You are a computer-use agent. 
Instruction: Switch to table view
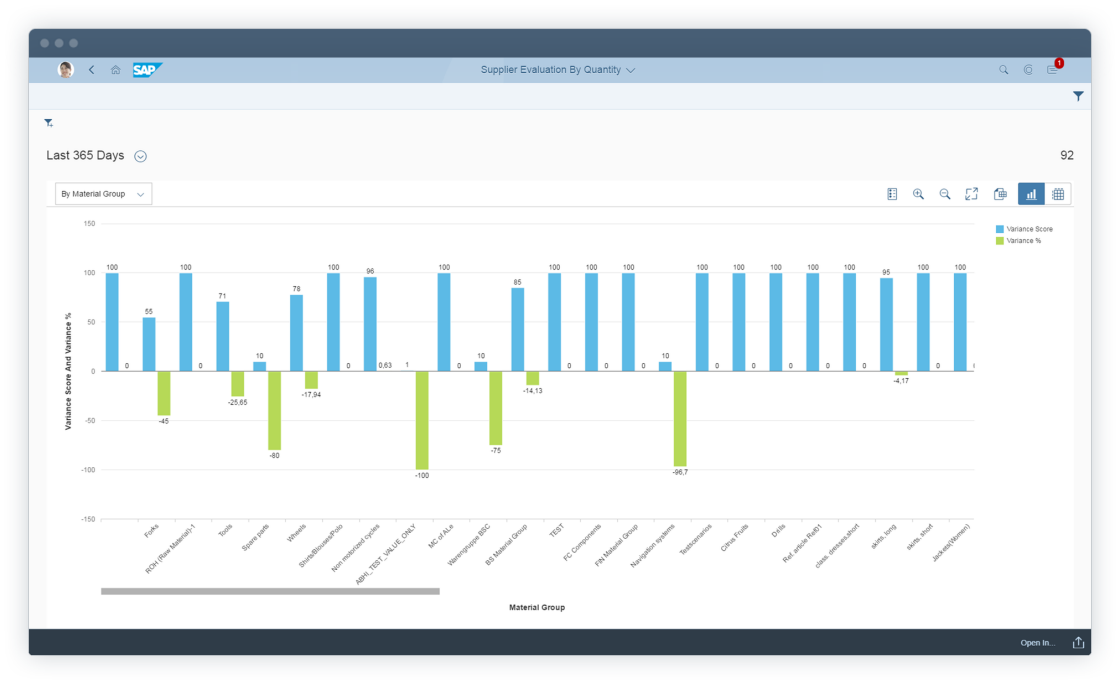click(x=1058, y=194)
